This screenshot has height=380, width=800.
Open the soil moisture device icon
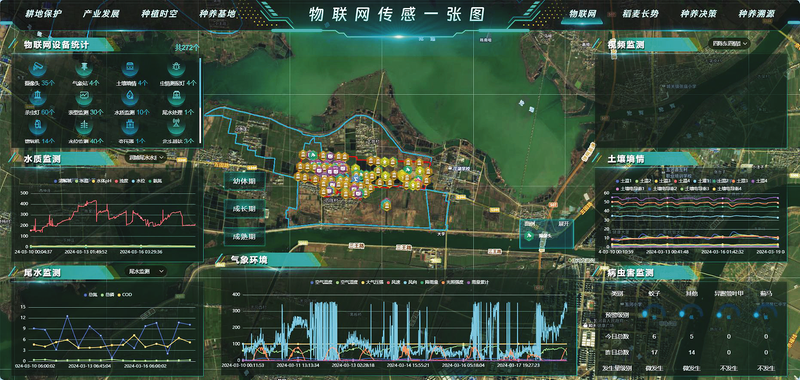(131, 68)
